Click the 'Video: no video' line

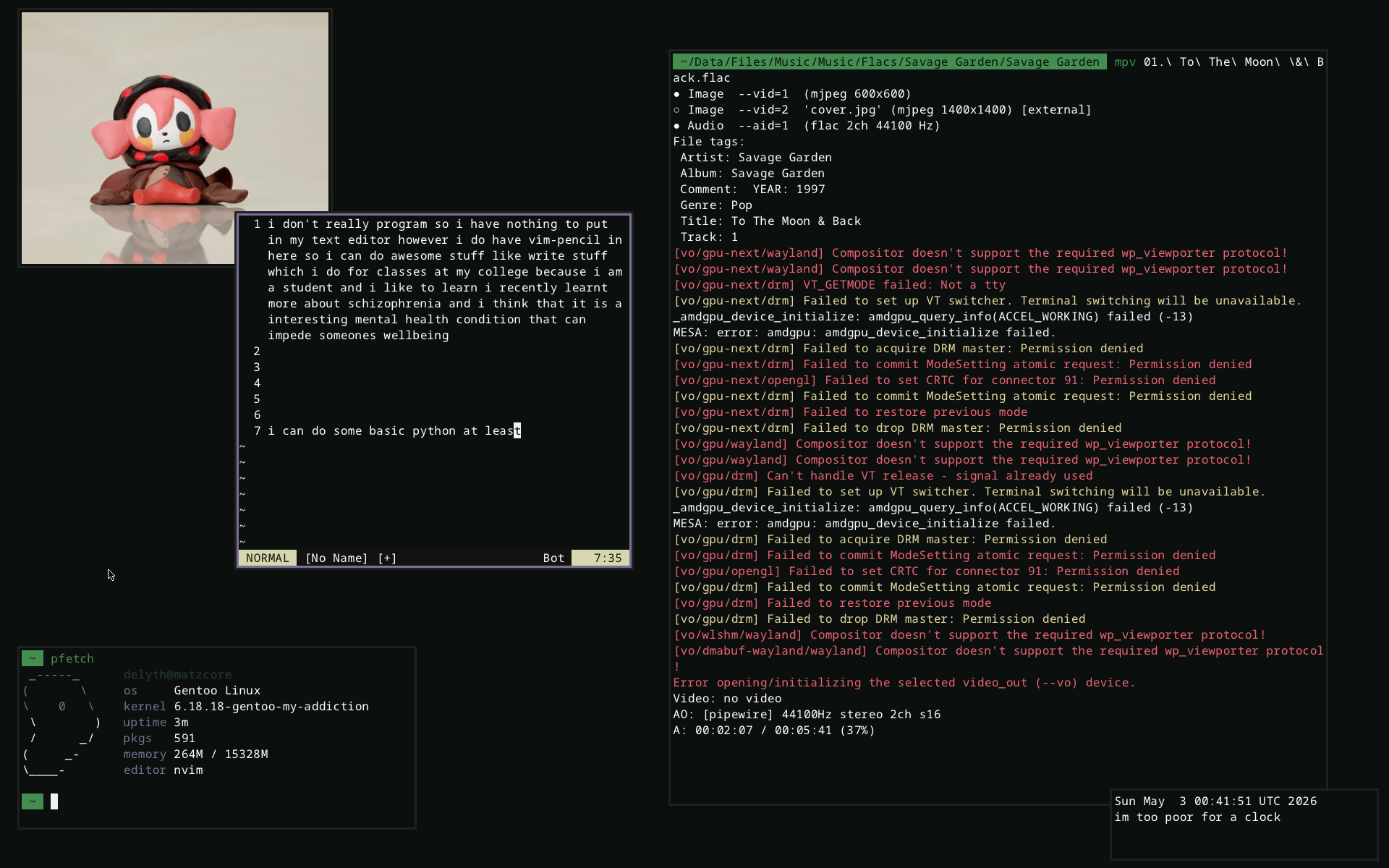[727, 698]
